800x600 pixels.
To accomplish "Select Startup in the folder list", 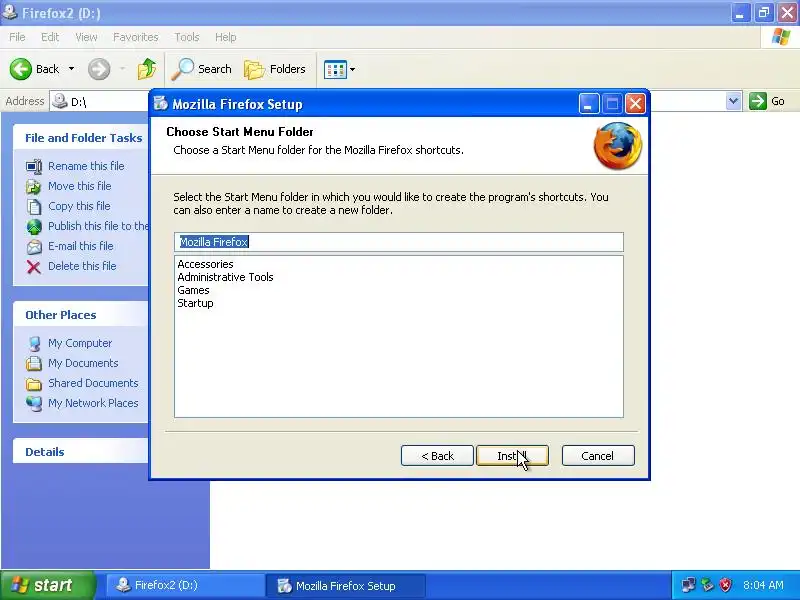I will click(x=195, y=303).
